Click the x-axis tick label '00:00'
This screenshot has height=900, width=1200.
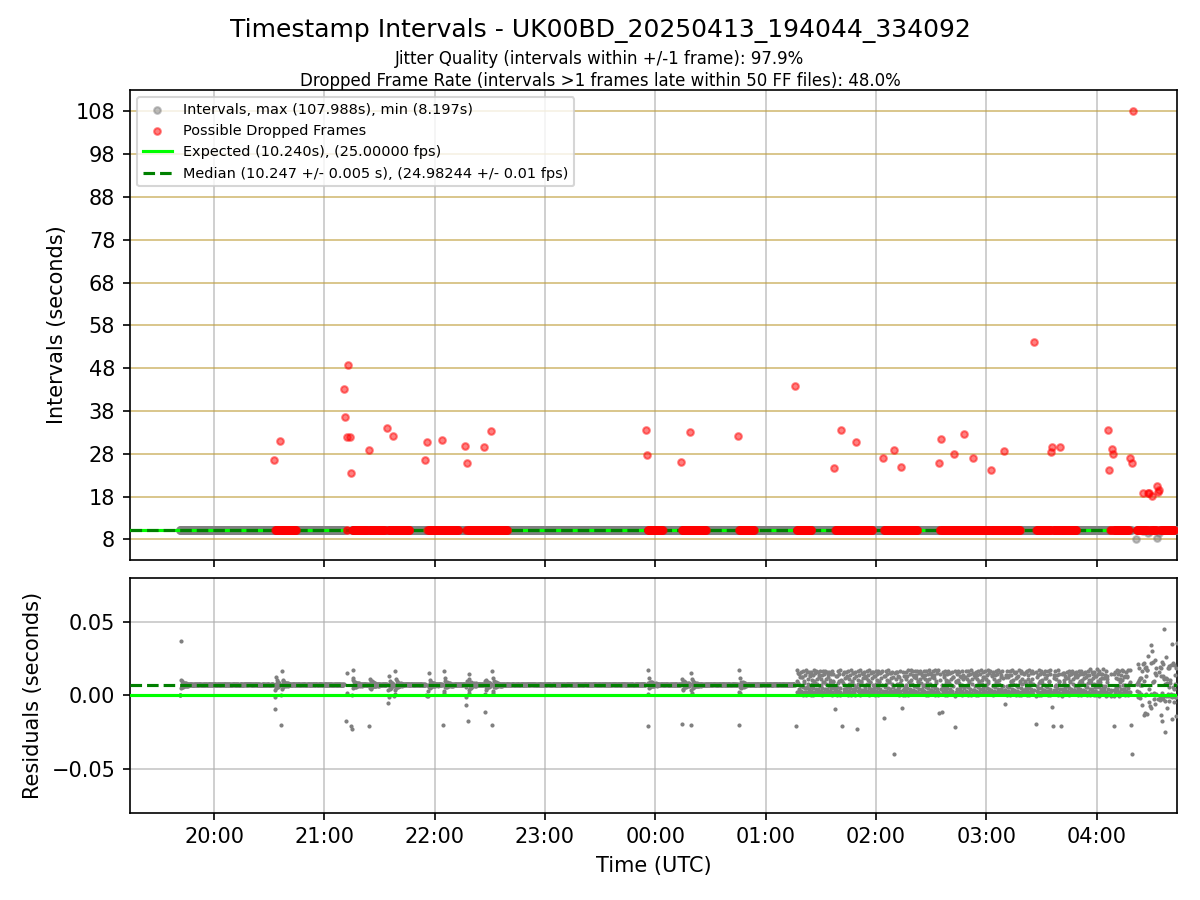pos(655,834)
